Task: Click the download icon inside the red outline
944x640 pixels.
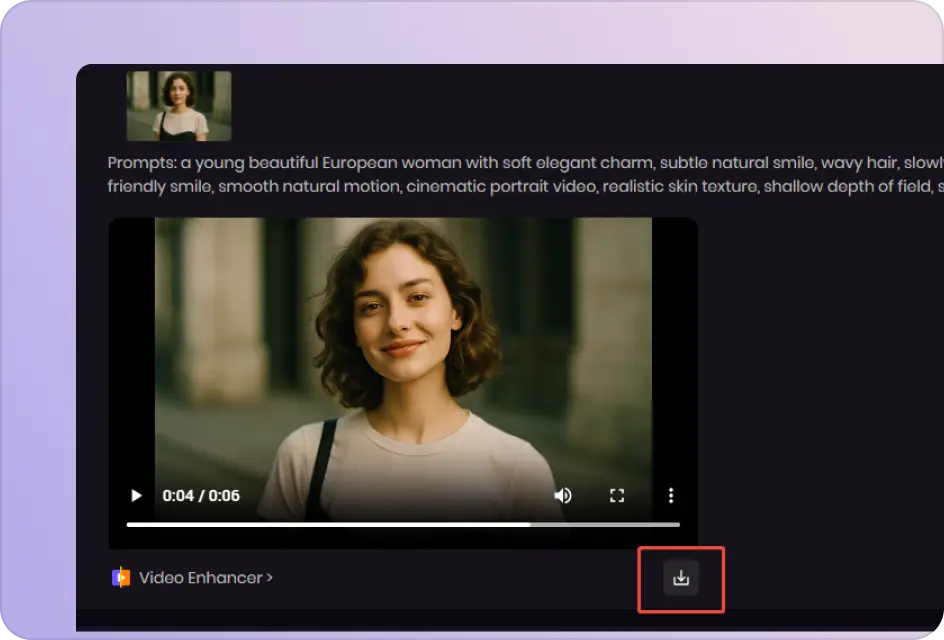Action: (681, 578)
